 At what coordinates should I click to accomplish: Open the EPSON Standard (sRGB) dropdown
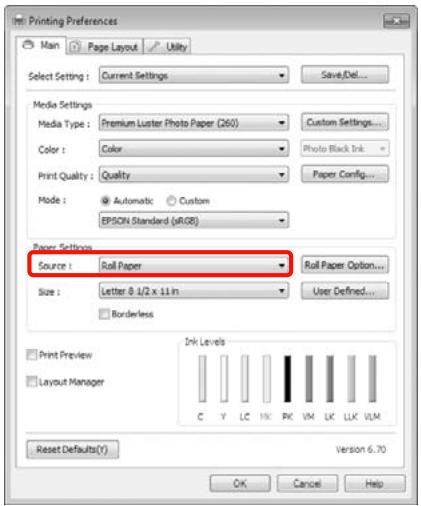194,220
